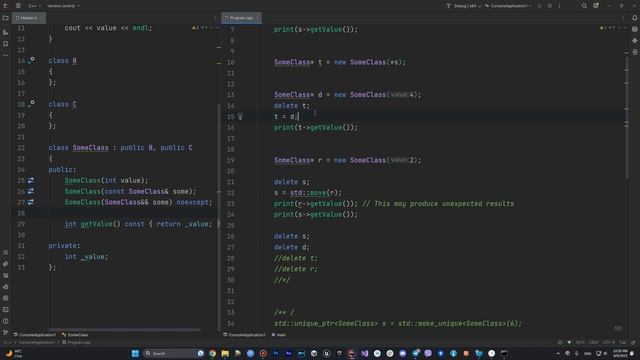Switch to the Header.h editor tab
Viewport: 640px width, 360px height.
(x=29, y=18)
